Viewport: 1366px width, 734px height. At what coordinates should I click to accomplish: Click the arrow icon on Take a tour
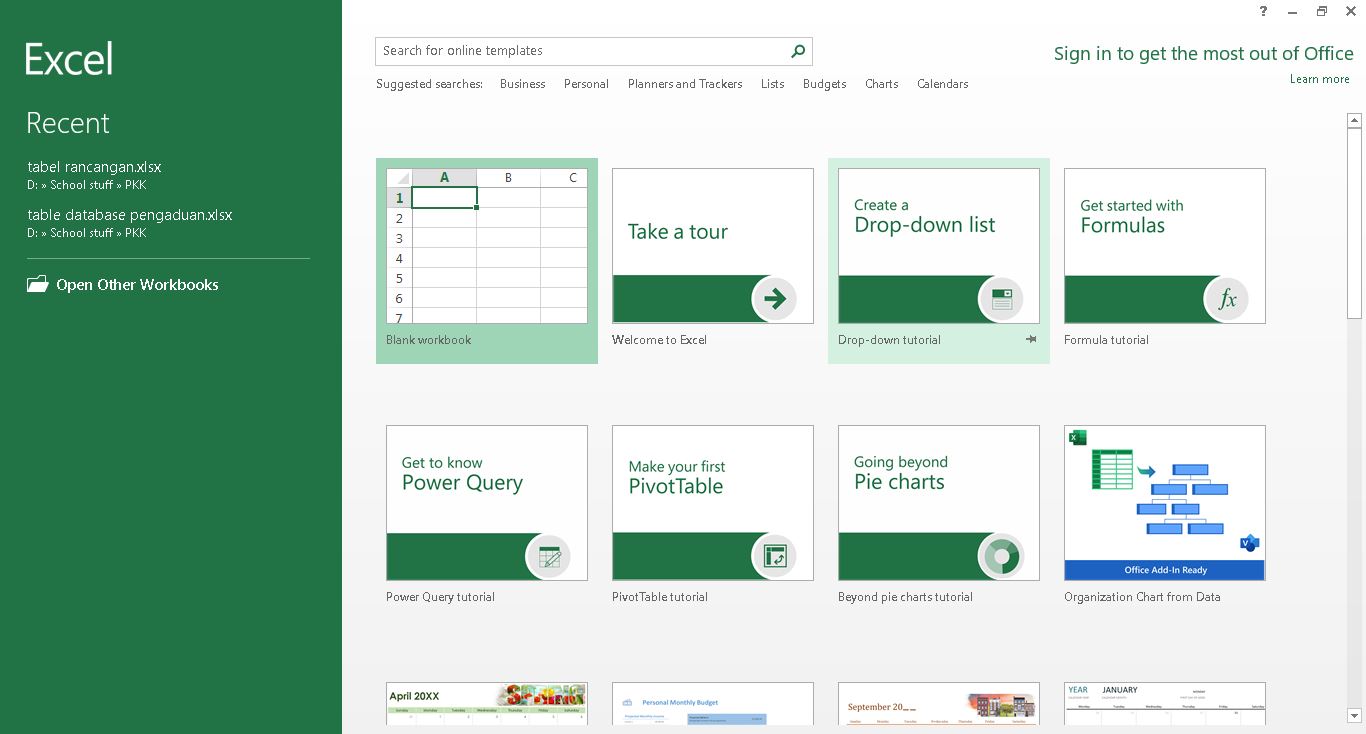(775, 299)
